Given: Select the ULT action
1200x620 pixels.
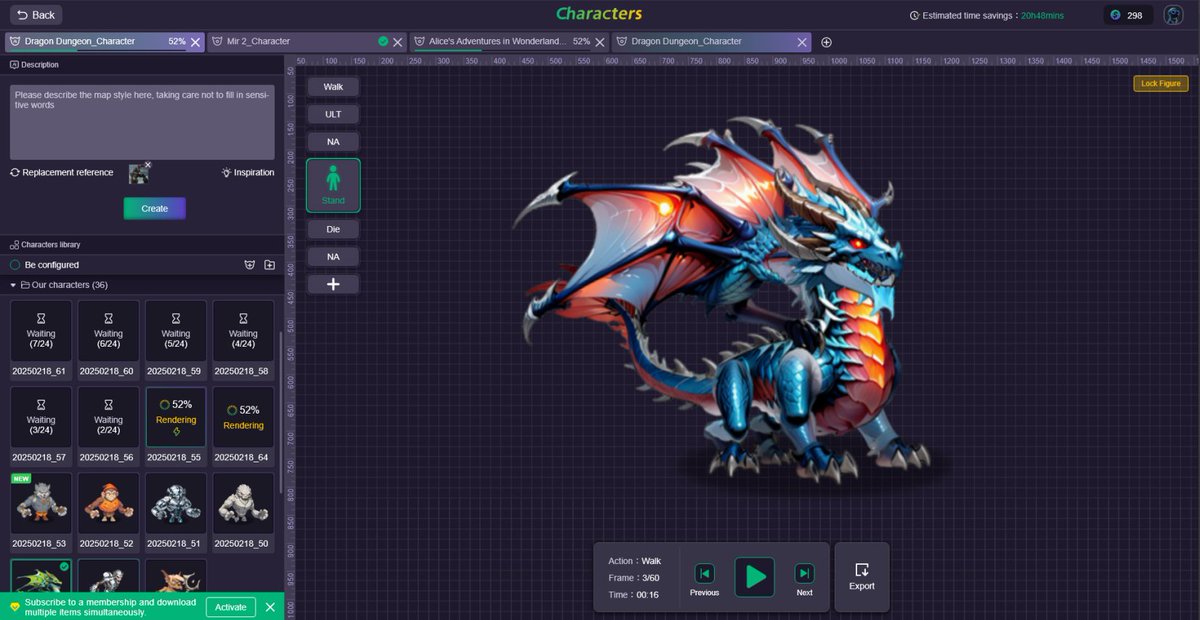Looking at the screenshot, I should click(333, 114).
